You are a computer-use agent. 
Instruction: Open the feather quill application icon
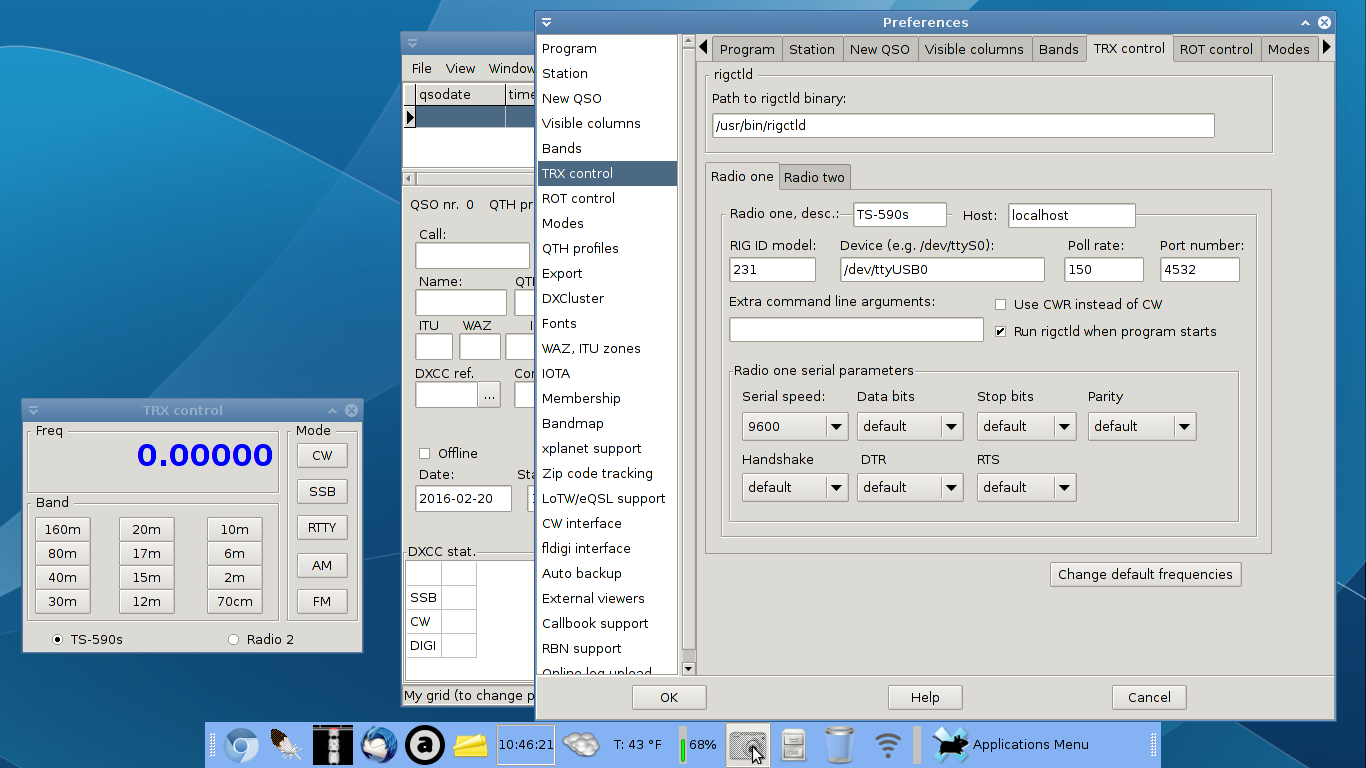(x=286, y=745)
